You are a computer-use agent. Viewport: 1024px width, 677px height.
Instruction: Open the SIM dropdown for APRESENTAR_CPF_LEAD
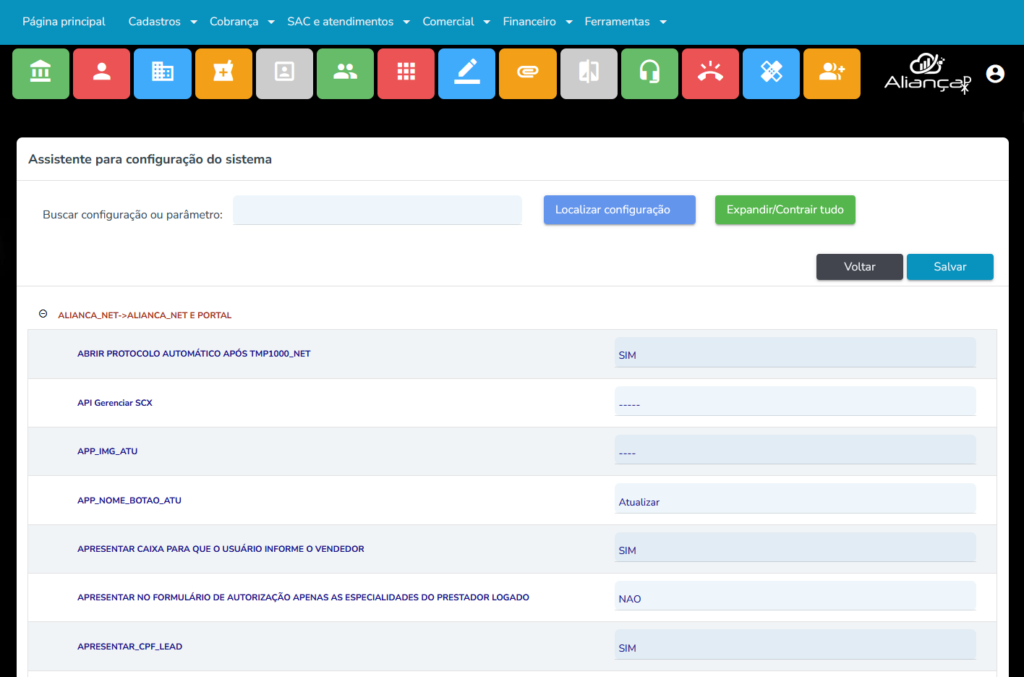pyautogui.click(x=795, y=644)
